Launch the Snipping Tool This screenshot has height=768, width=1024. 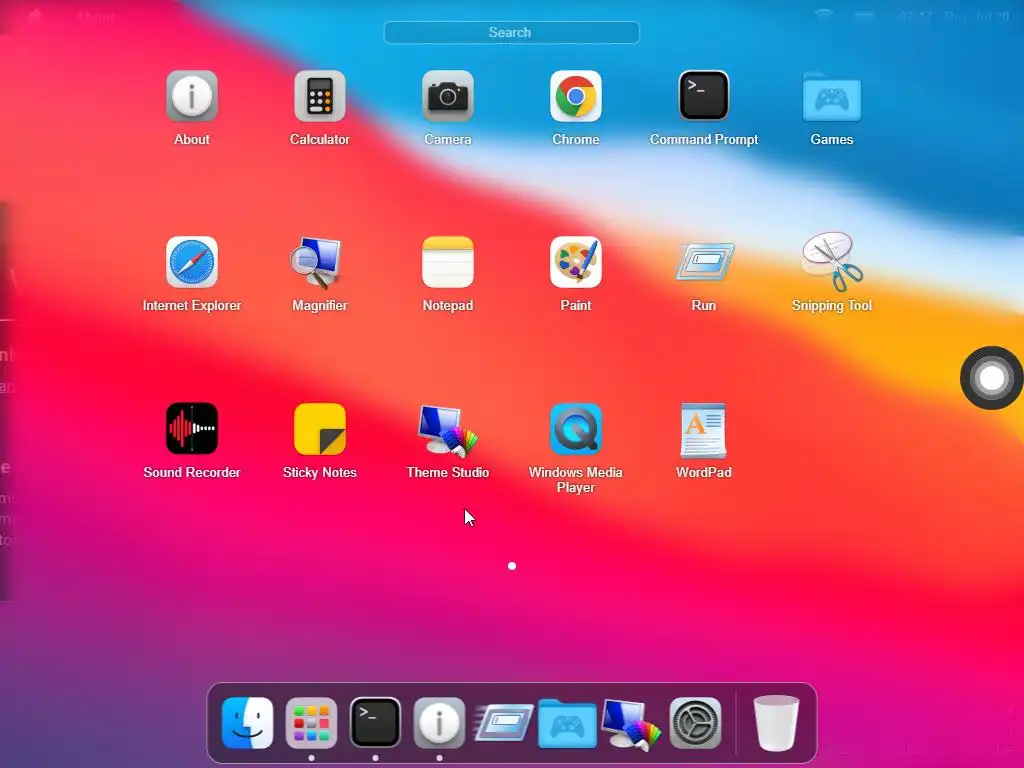(832, 261)
